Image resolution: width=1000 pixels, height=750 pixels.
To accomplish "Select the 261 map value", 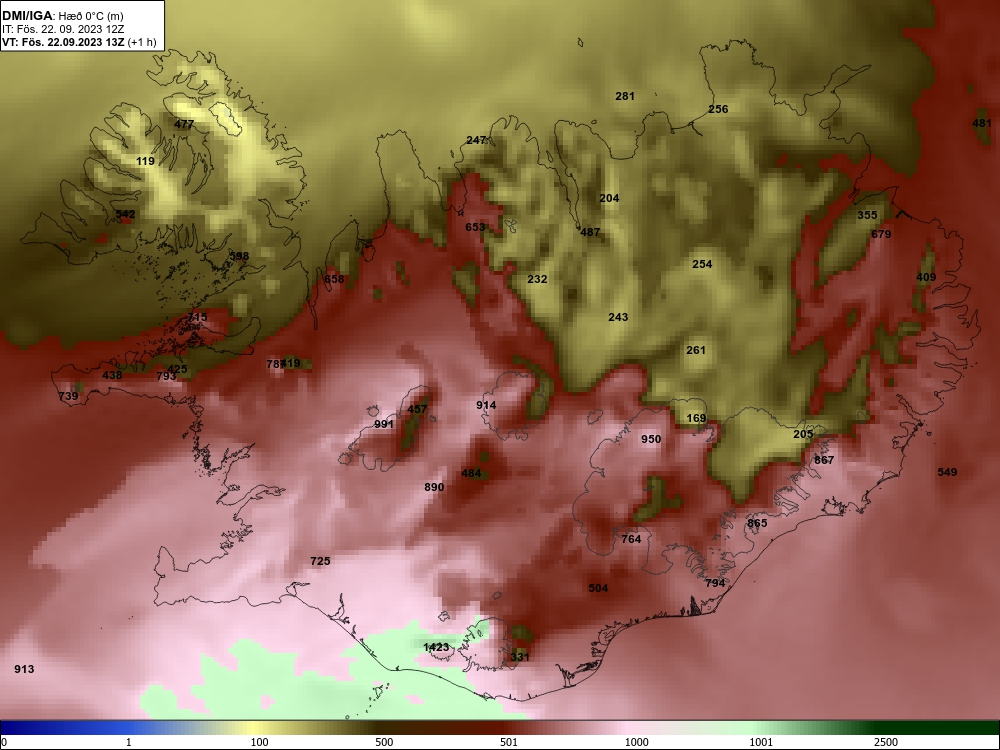I will [x=696, y=350].
